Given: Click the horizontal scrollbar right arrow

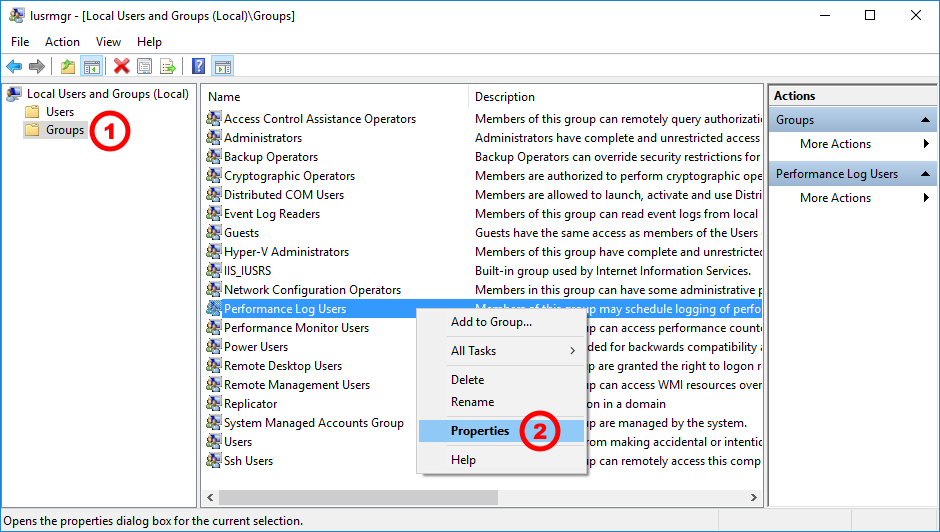Looking at the screenshot, I should point(755,497).
